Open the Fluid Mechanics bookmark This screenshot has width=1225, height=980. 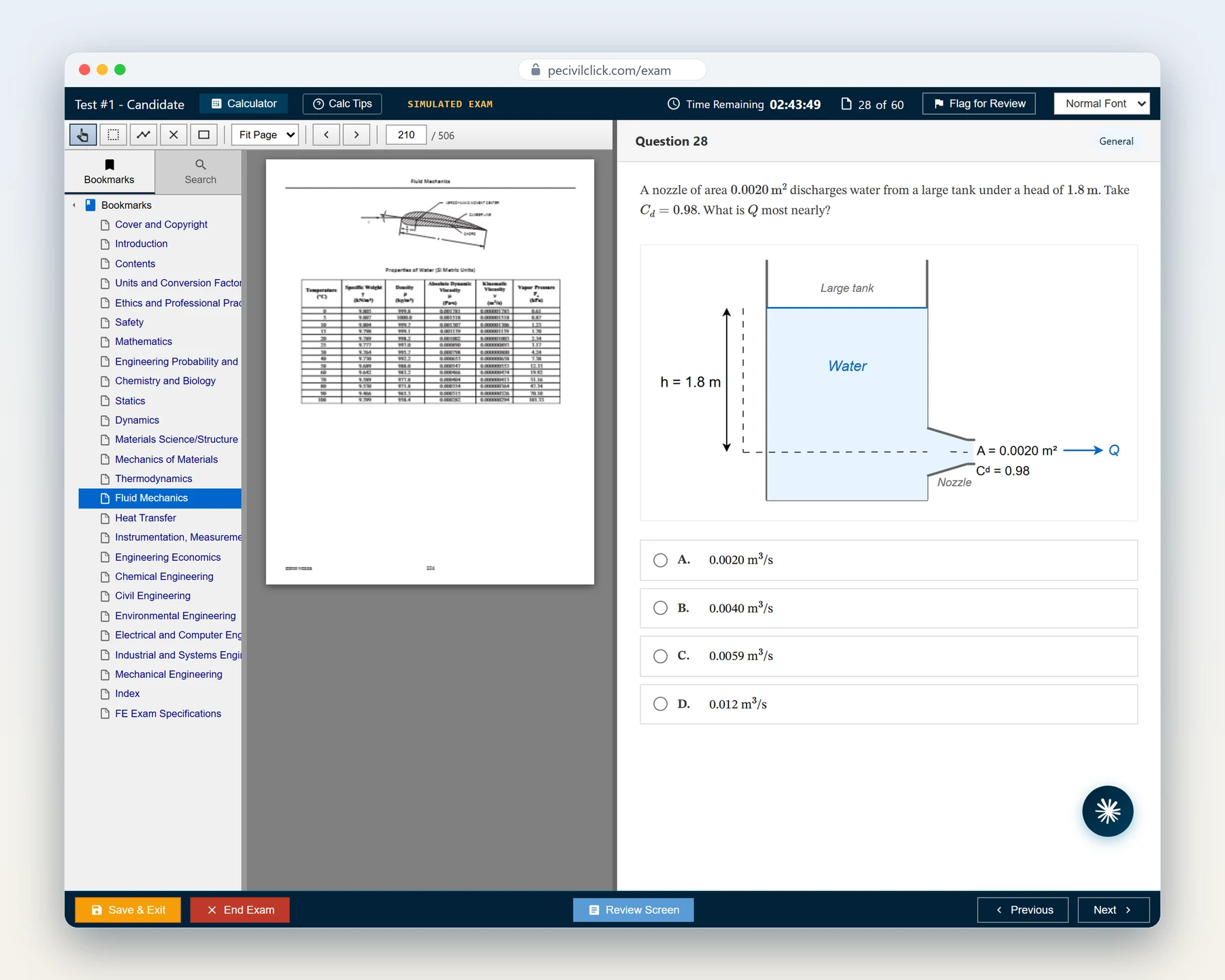(160, 498)
